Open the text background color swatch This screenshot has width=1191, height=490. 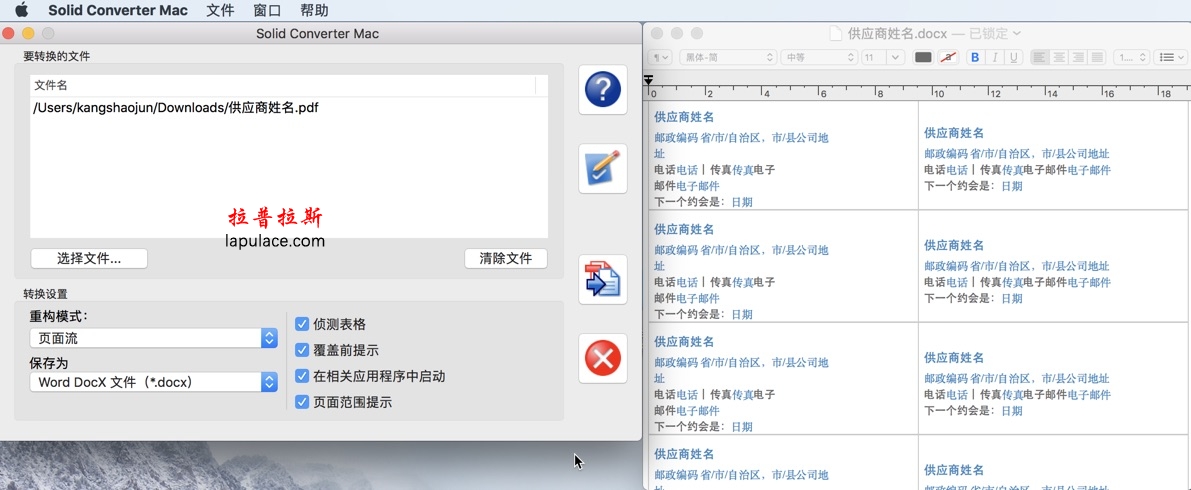click(948, 58)
